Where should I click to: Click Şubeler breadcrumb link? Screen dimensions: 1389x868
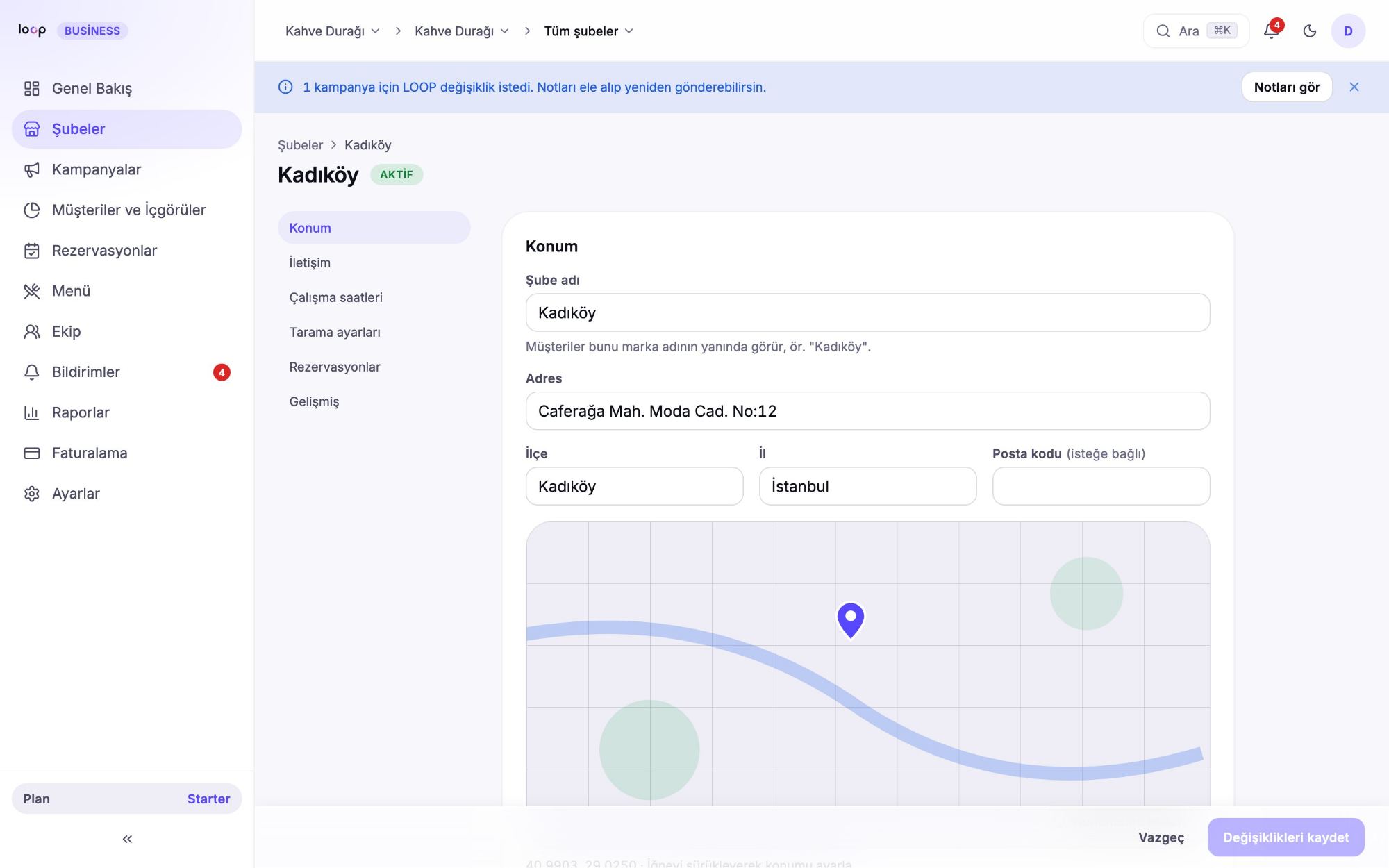coord(300,144)
